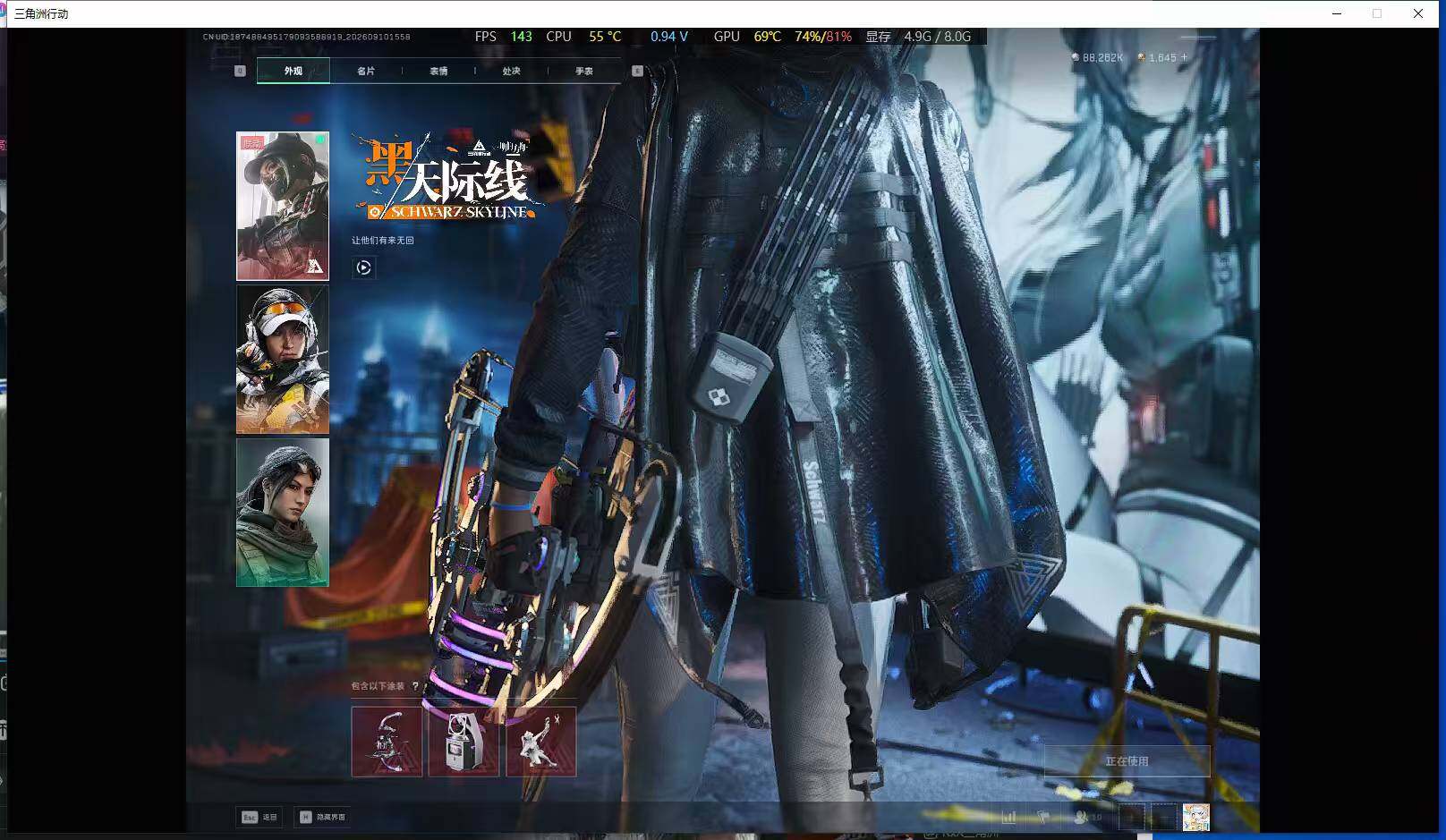This screenshot has width=1446, height=840.
Task: Select the masked operator skin with black hat
Action: (x=283, y=206)
